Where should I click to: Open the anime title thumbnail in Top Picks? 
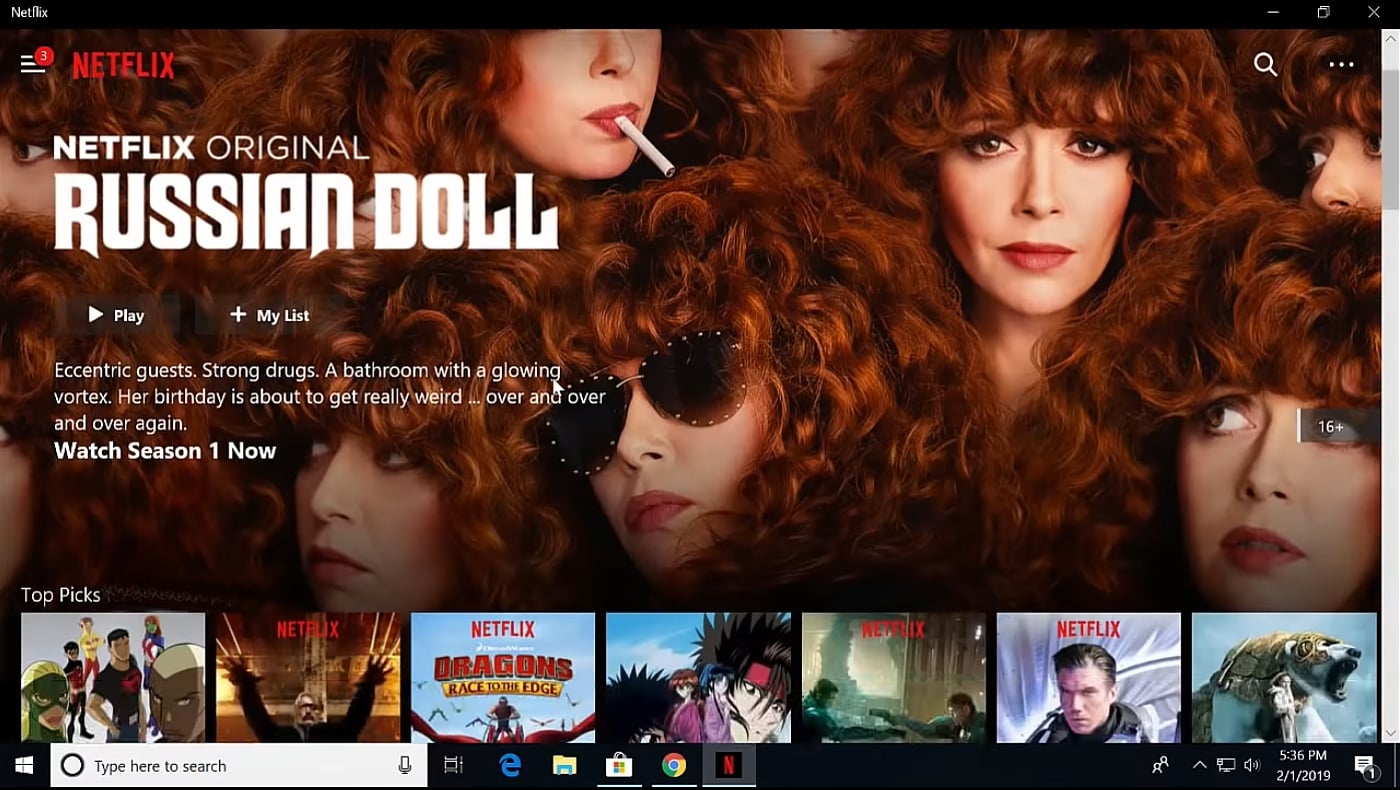pos(697,678)
